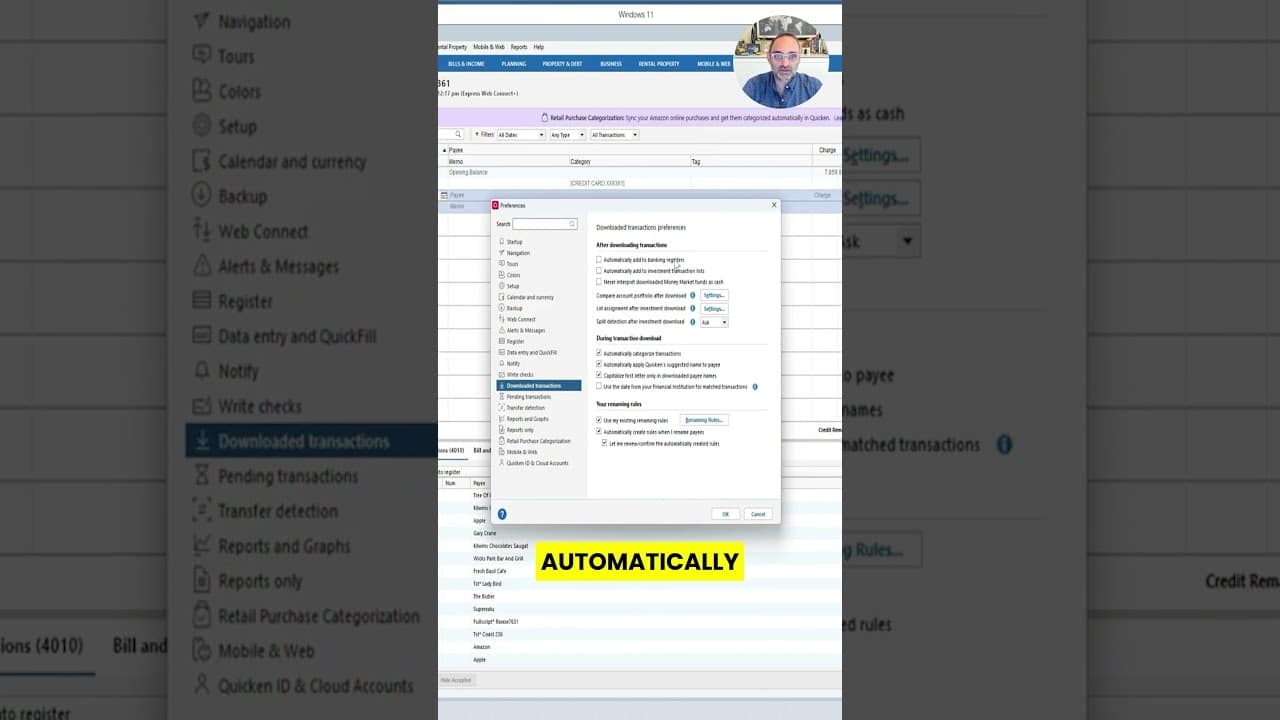Sort by the Payee column header arrow
Image resolution: width=1280 pixels, height=720 pixels.
tap(445, 150)
